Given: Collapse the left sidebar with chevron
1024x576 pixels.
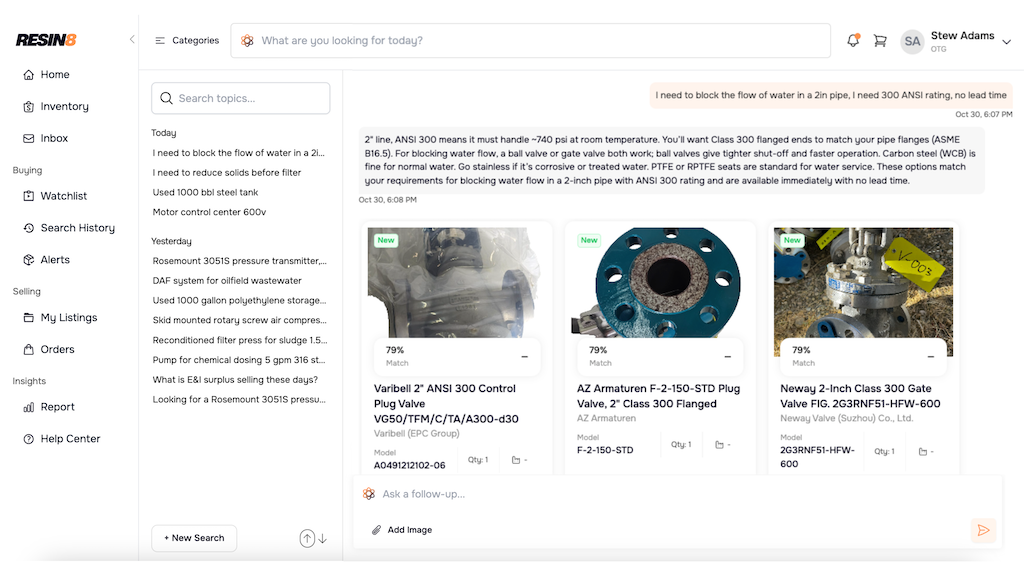Looking at the screenshot, I should click(132, 40).
